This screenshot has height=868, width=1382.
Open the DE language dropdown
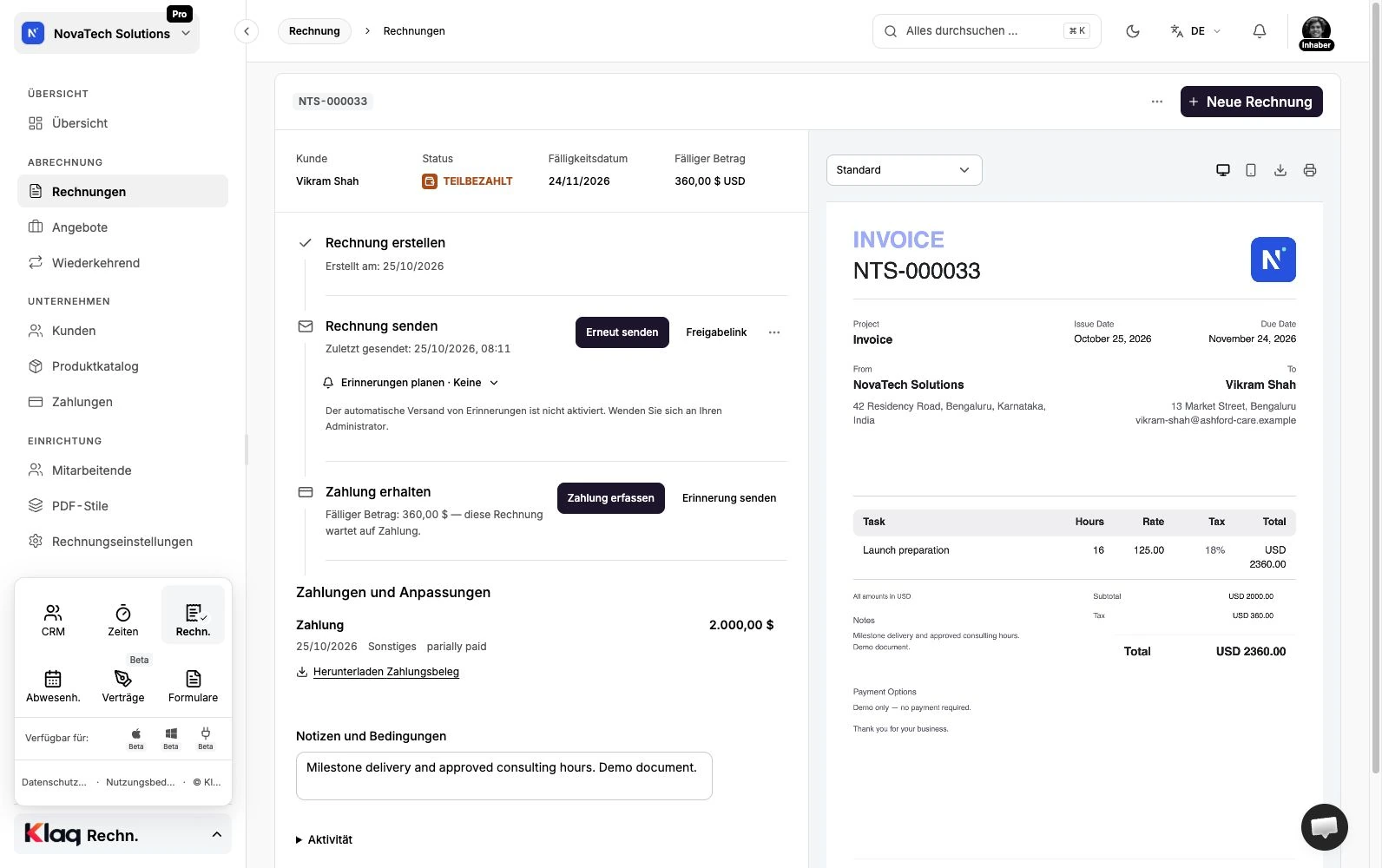pos(1196,31)
